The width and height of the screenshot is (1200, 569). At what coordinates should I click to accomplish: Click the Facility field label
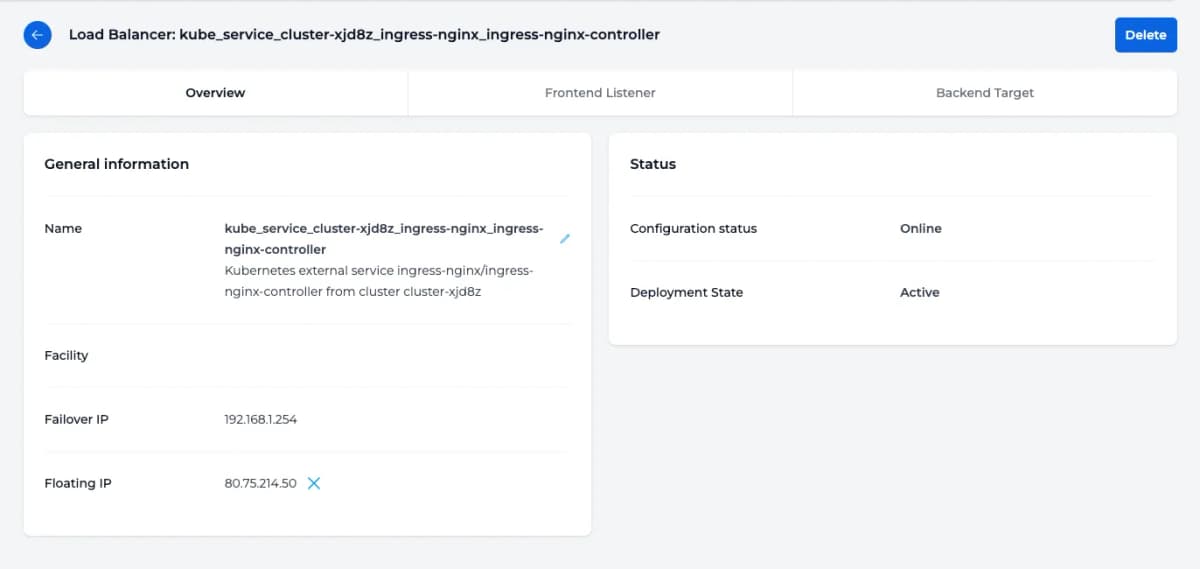pos(66,355)
